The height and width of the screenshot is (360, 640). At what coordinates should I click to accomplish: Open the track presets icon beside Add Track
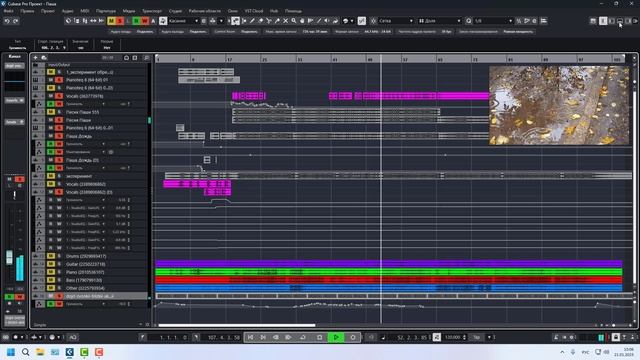click(x=44, y=58)
